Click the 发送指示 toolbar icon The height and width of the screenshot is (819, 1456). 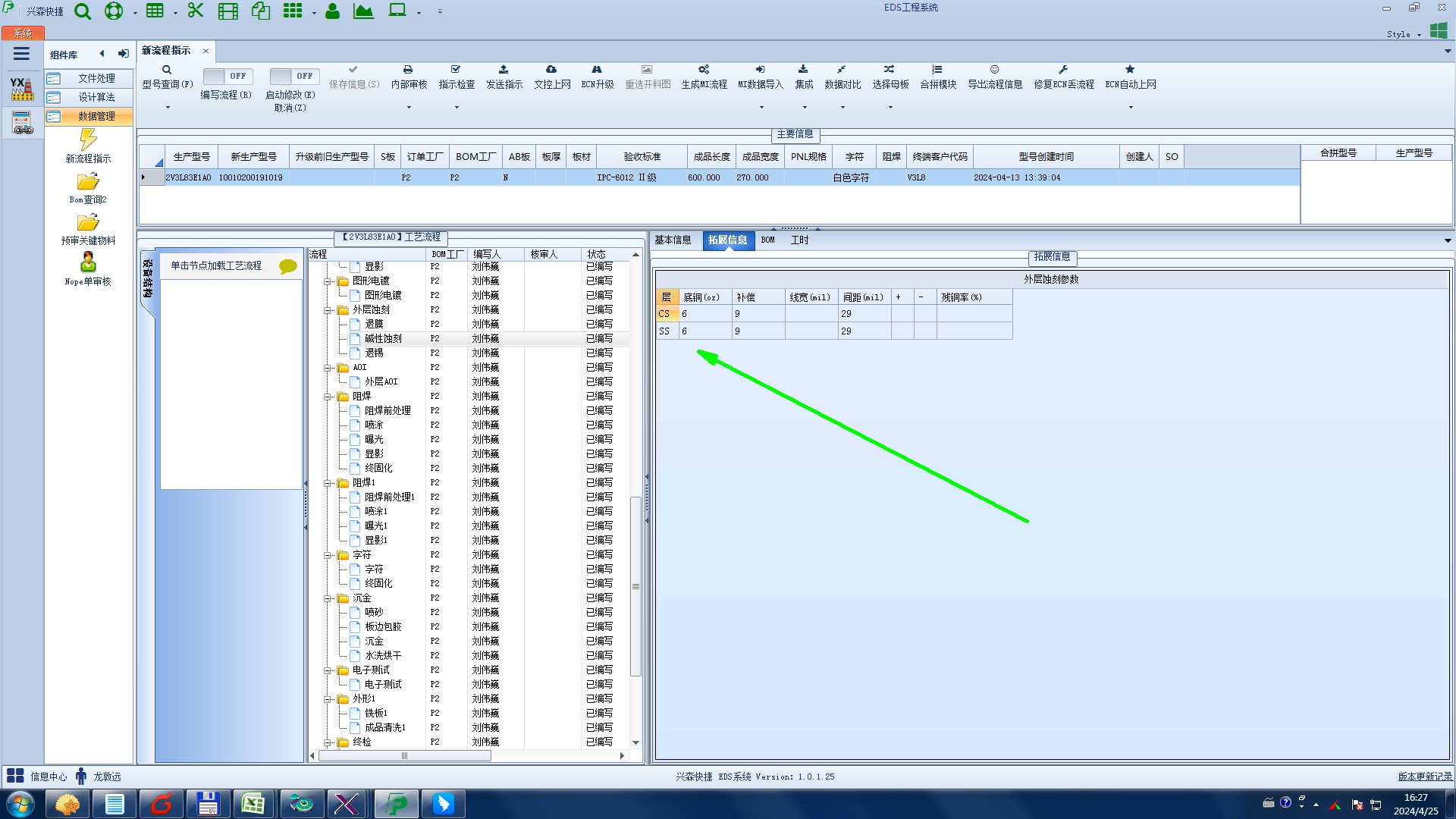pyautogui.click(x=504, y=70)
